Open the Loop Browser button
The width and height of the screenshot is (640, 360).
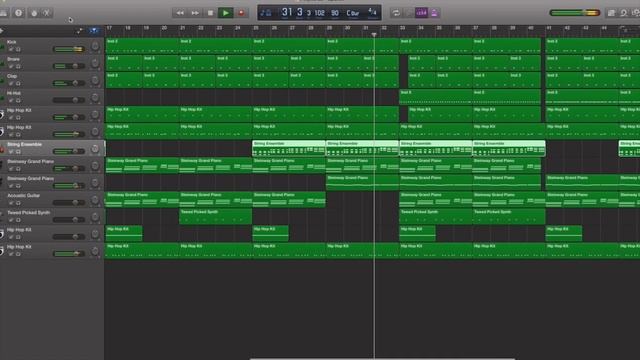(624, 13)
